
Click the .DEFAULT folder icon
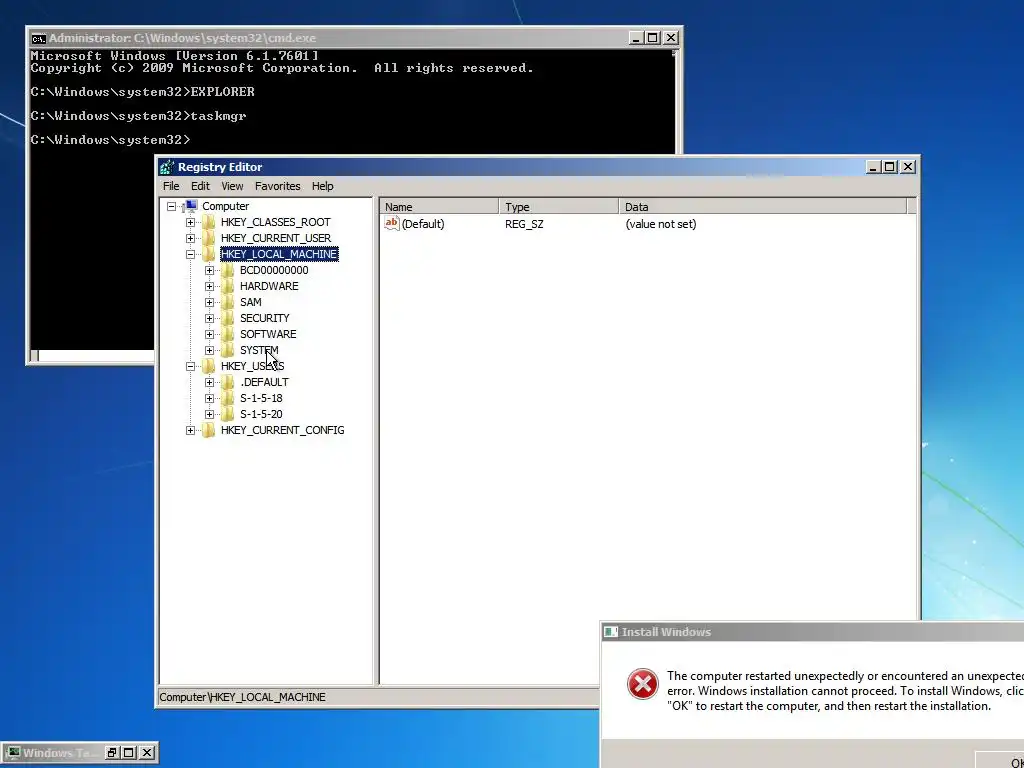pos(227,382)
